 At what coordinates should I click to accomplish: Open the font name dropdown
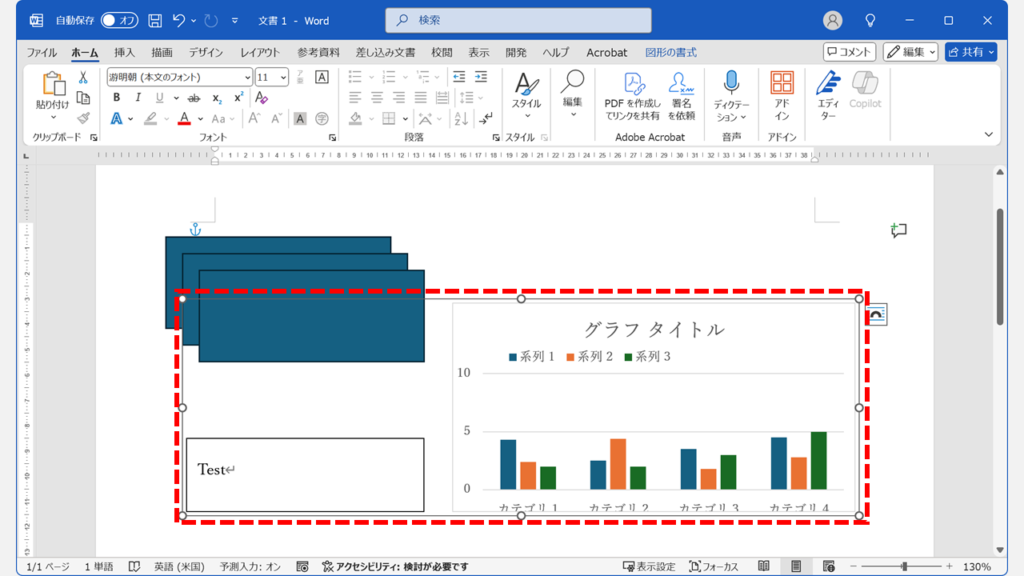pos(247,77)
